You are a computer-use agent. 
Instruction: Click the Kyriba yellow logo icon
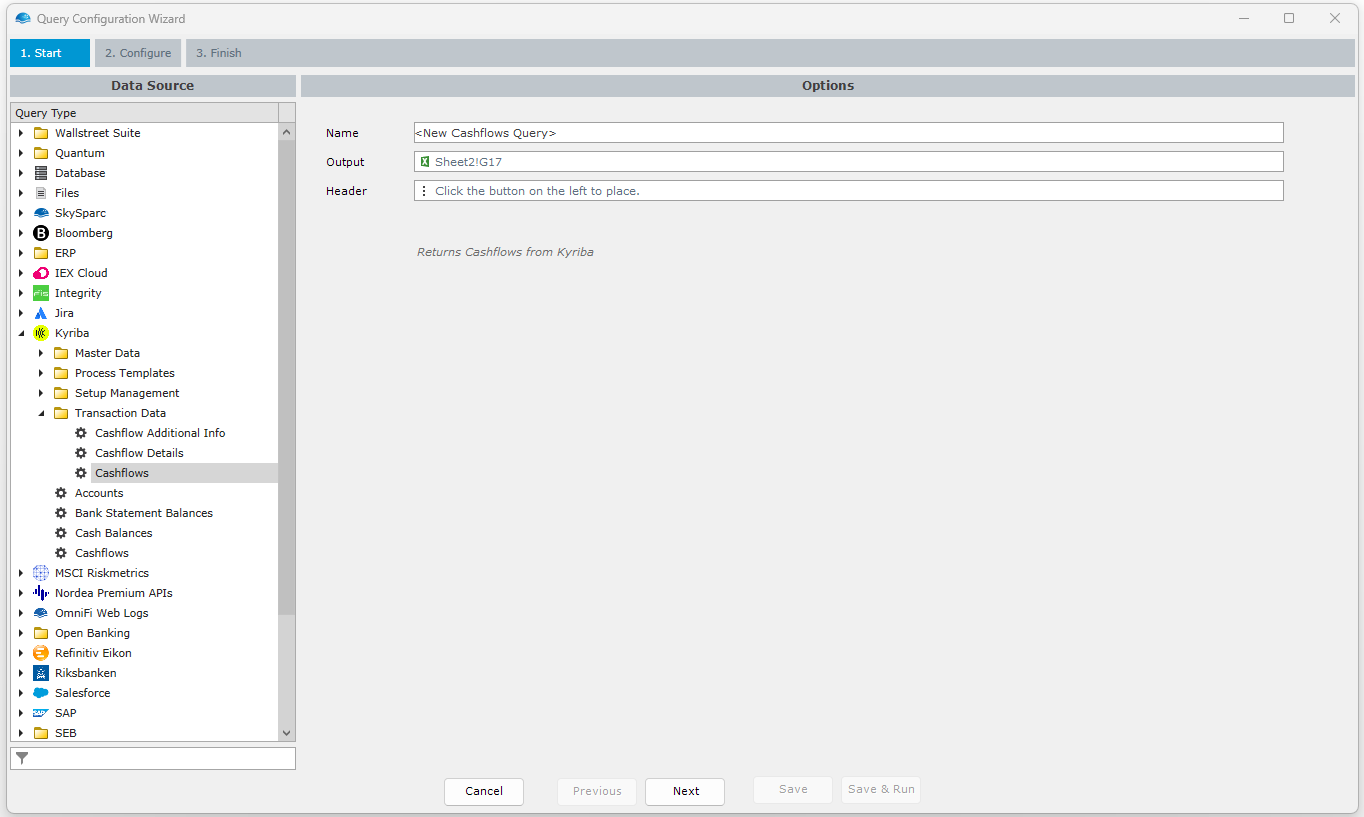click(41, 333)
